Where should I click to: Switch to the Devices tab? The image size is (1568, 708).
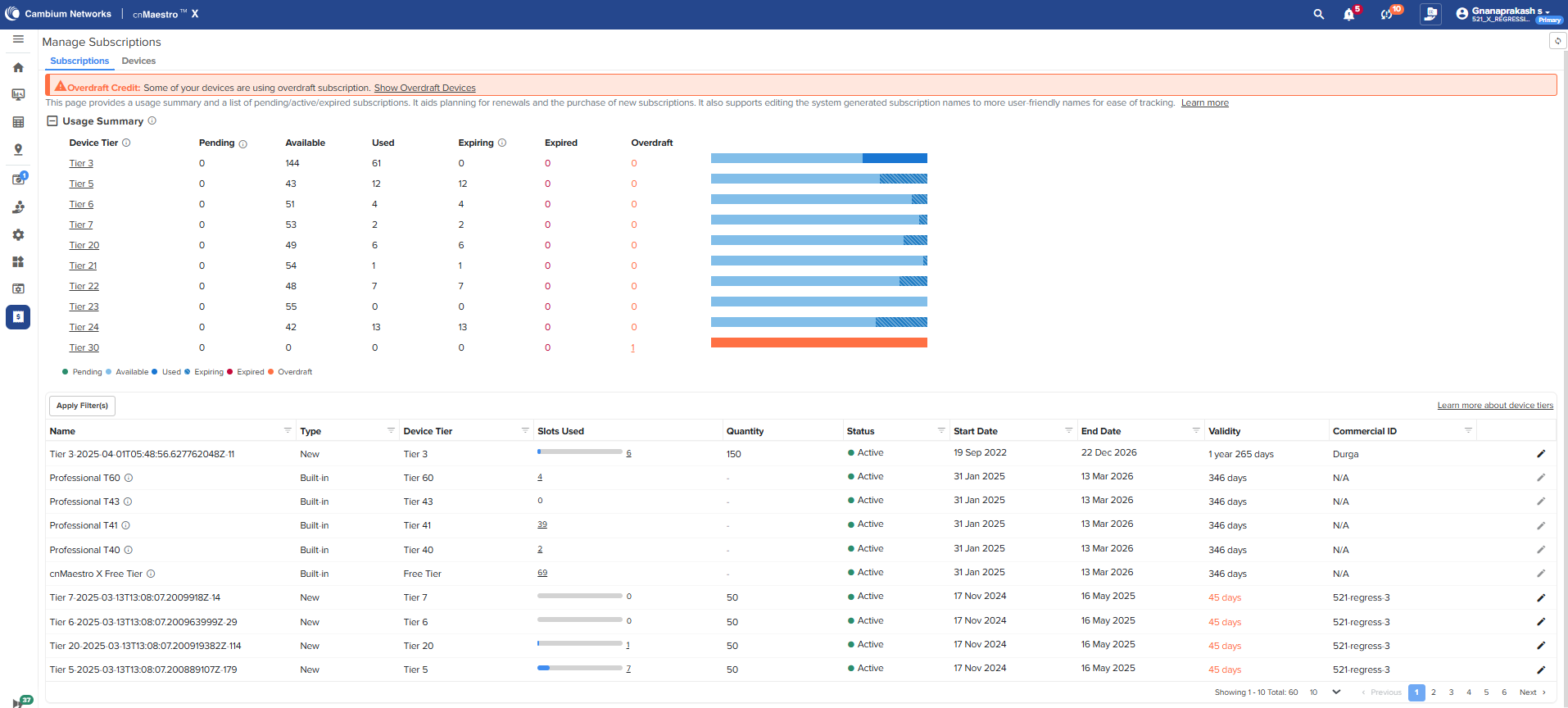pos(138,61)
